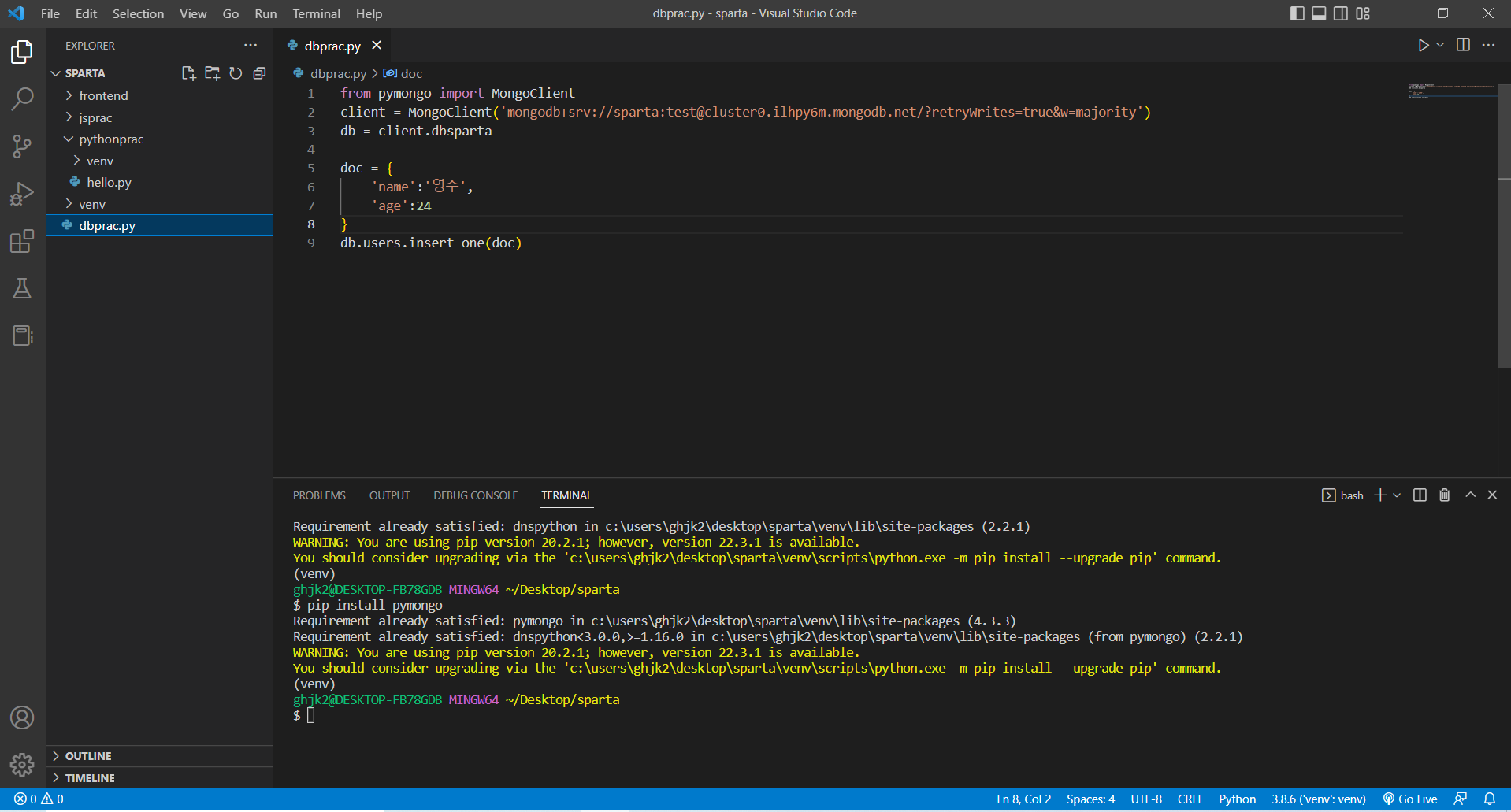
Task: Open the Run and Debug view
Action: 22,194
